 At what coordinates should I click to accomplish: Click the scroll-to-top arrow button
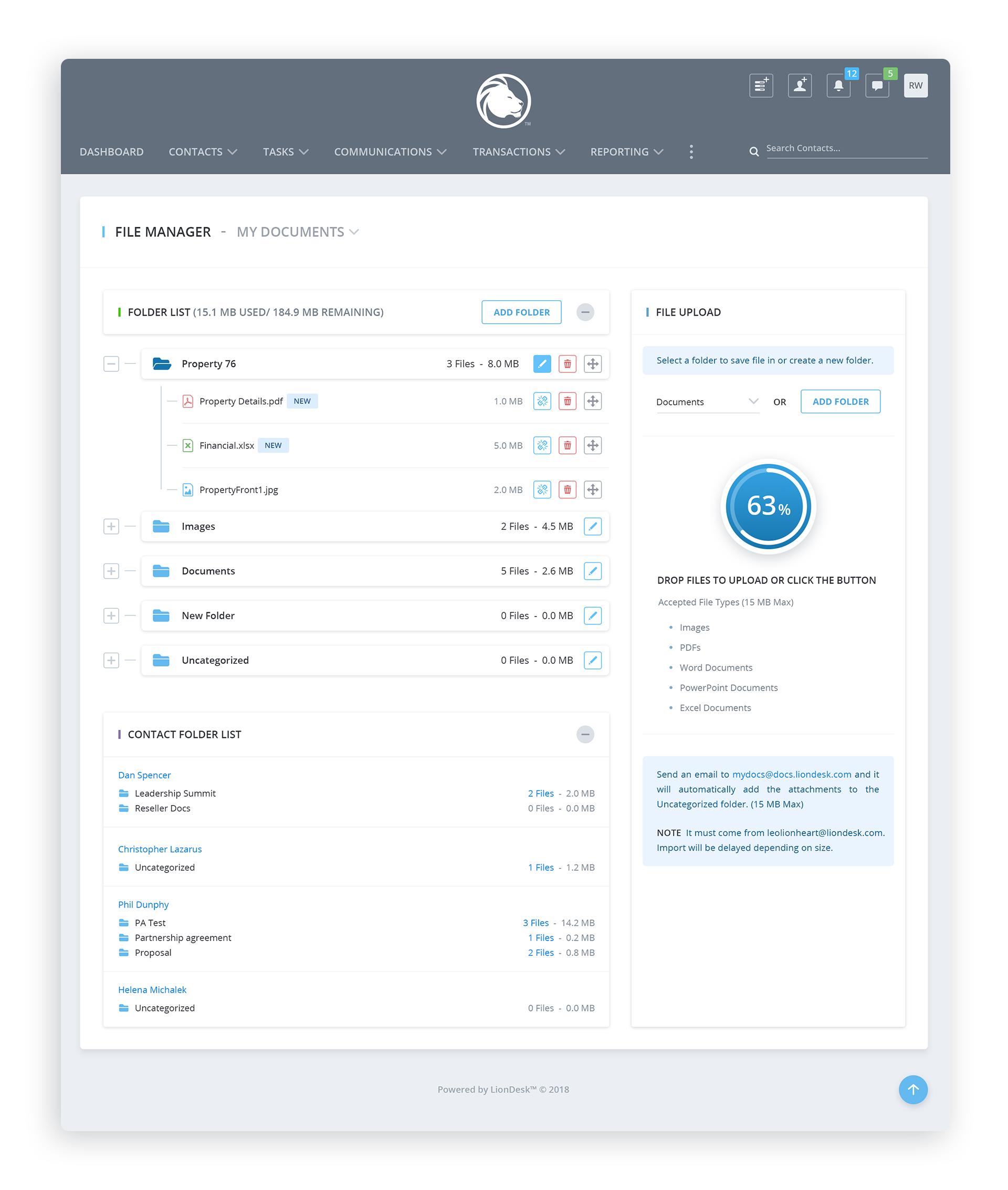[x=912, y=1089]
